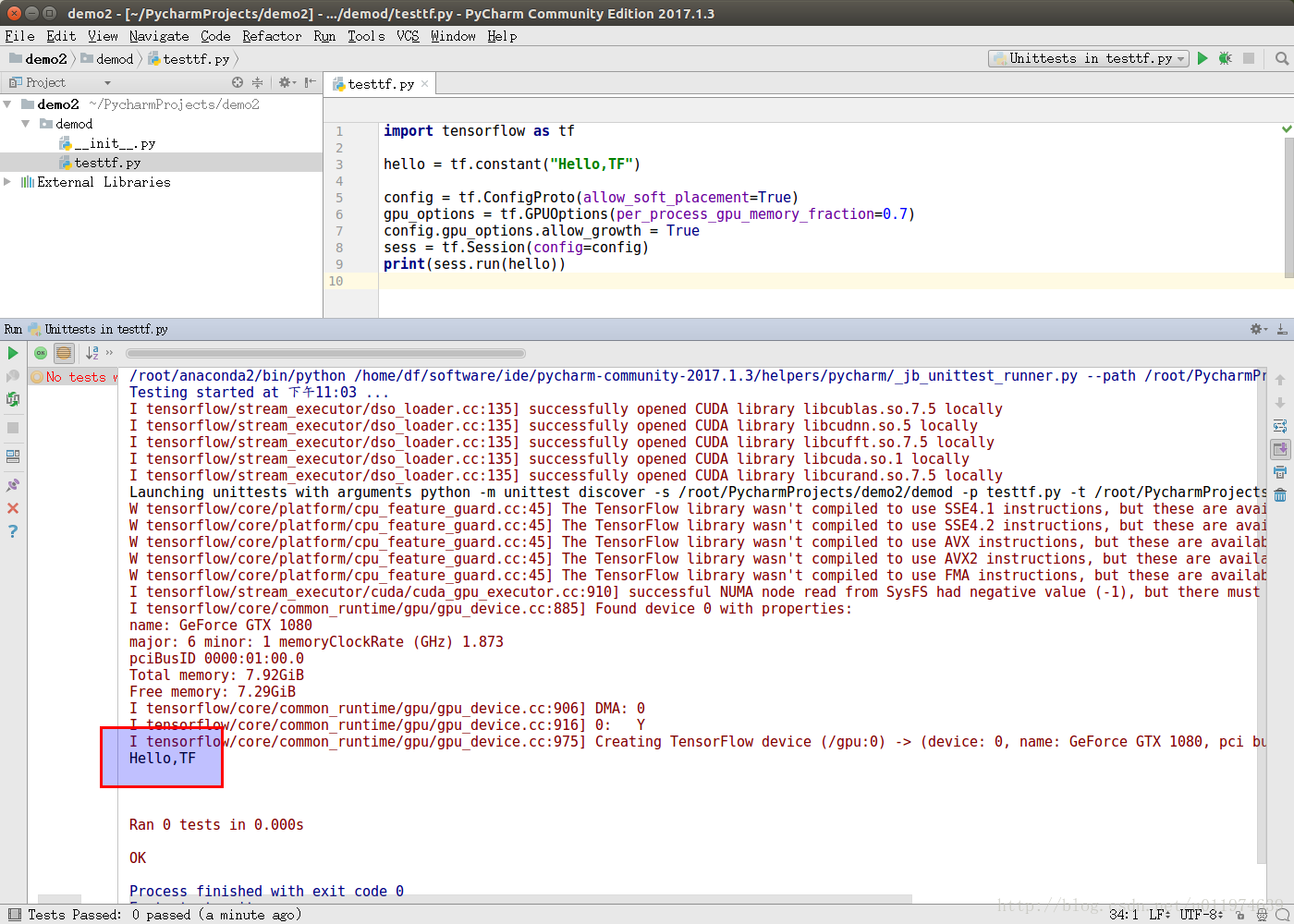Click demo2 breadcrumb in navigation bar
1294x924 pixels.
point(39,59)
